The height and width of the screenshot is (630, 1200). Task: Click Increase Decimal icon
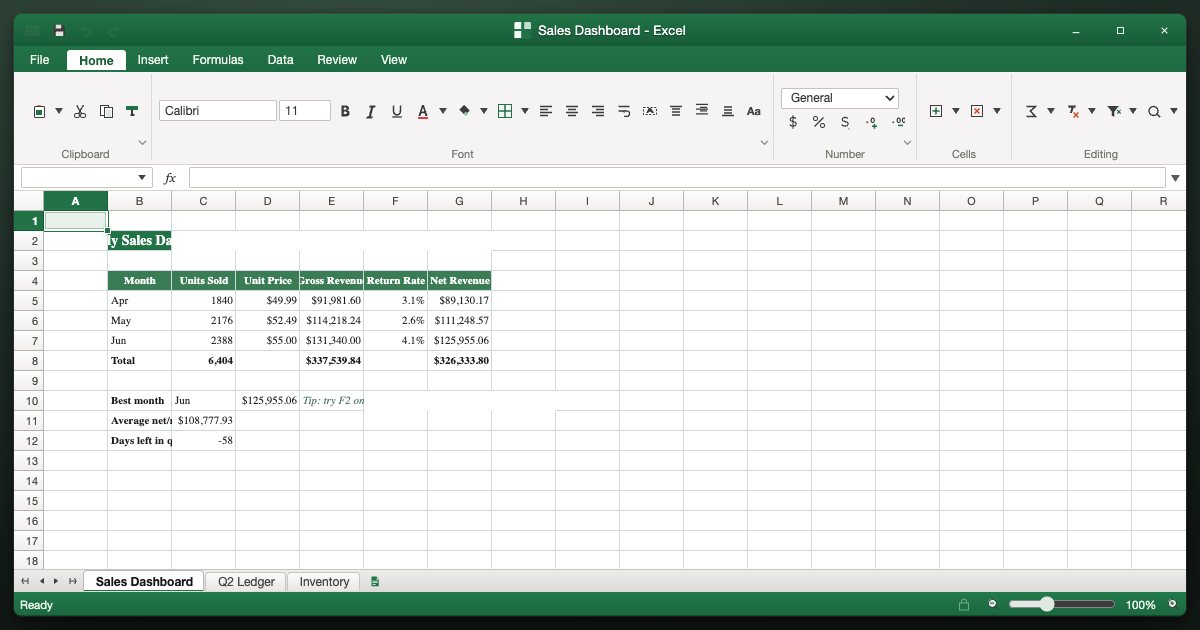tap(871, 122)
